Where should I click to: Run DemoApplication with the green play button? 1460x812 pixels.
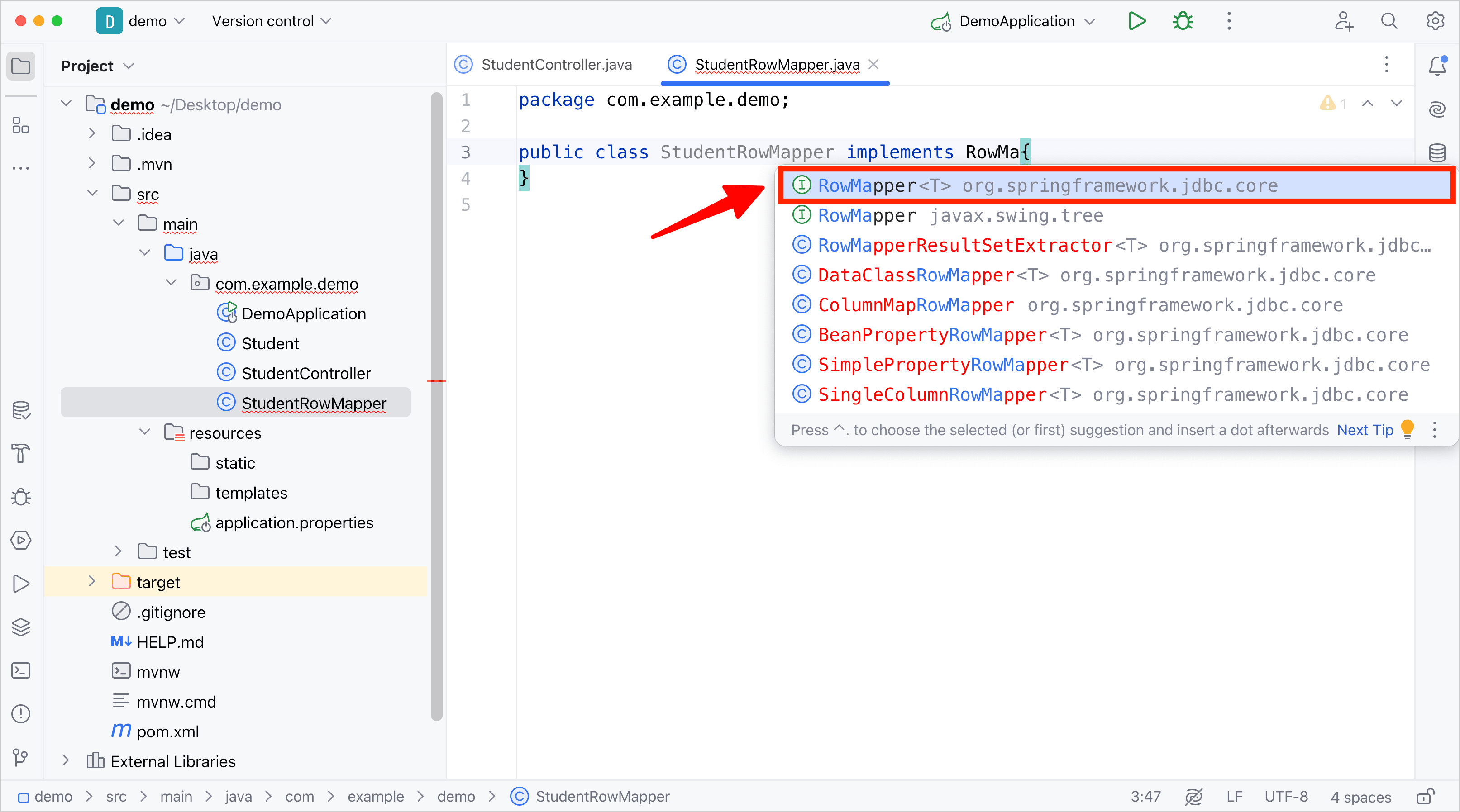coord(1137,22)
